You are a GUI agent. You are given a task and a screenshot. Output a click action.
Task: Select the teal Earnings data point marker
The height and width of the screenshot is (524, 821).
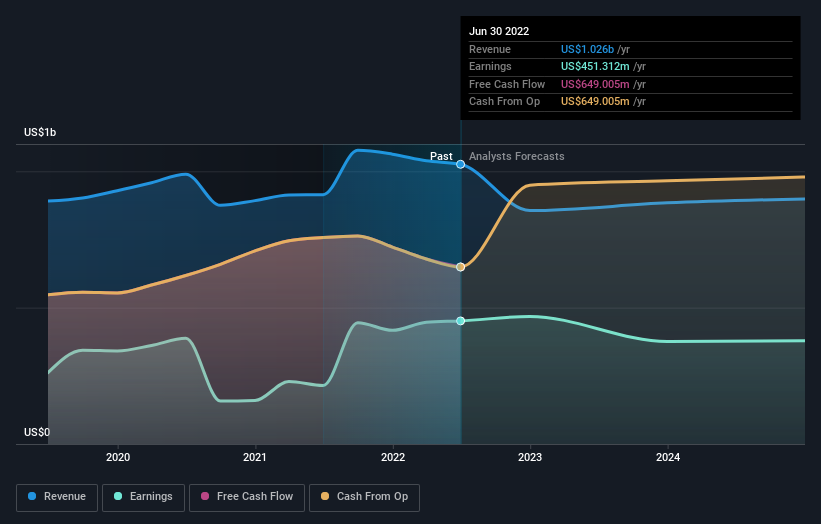460,321
